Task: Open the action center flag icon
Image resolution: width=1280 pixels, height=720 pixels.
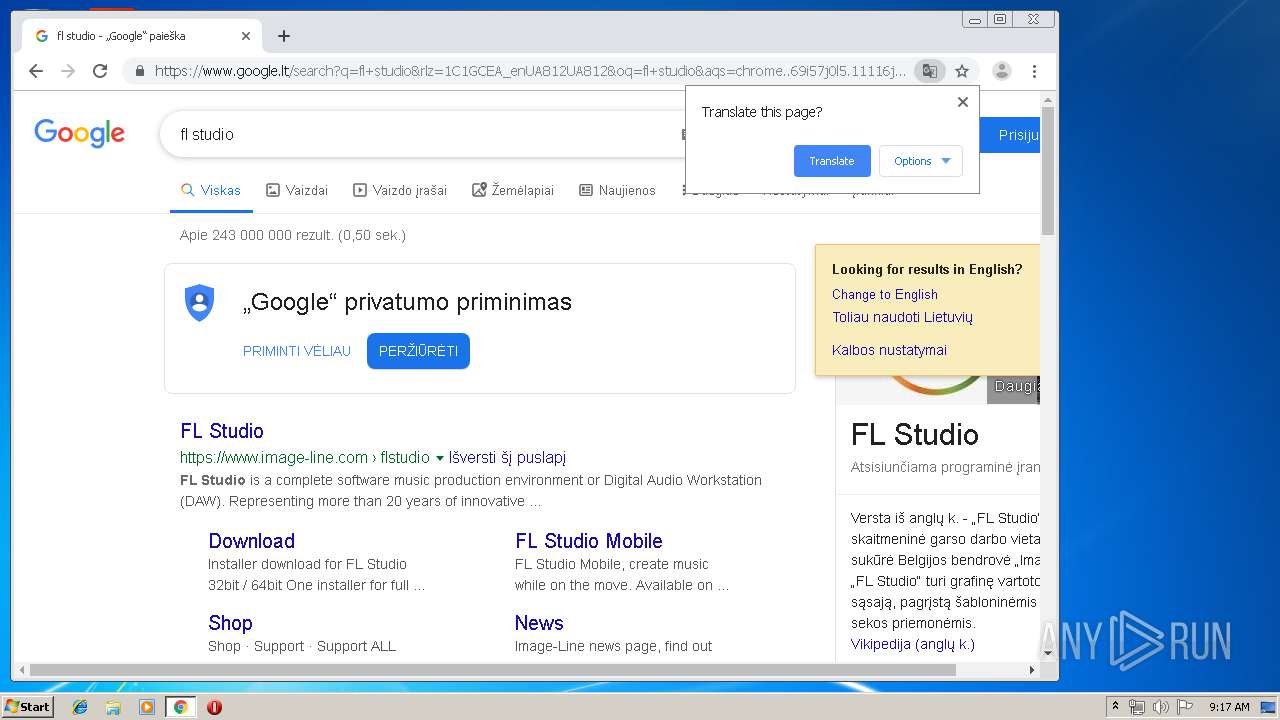Action: point(1184,707)
